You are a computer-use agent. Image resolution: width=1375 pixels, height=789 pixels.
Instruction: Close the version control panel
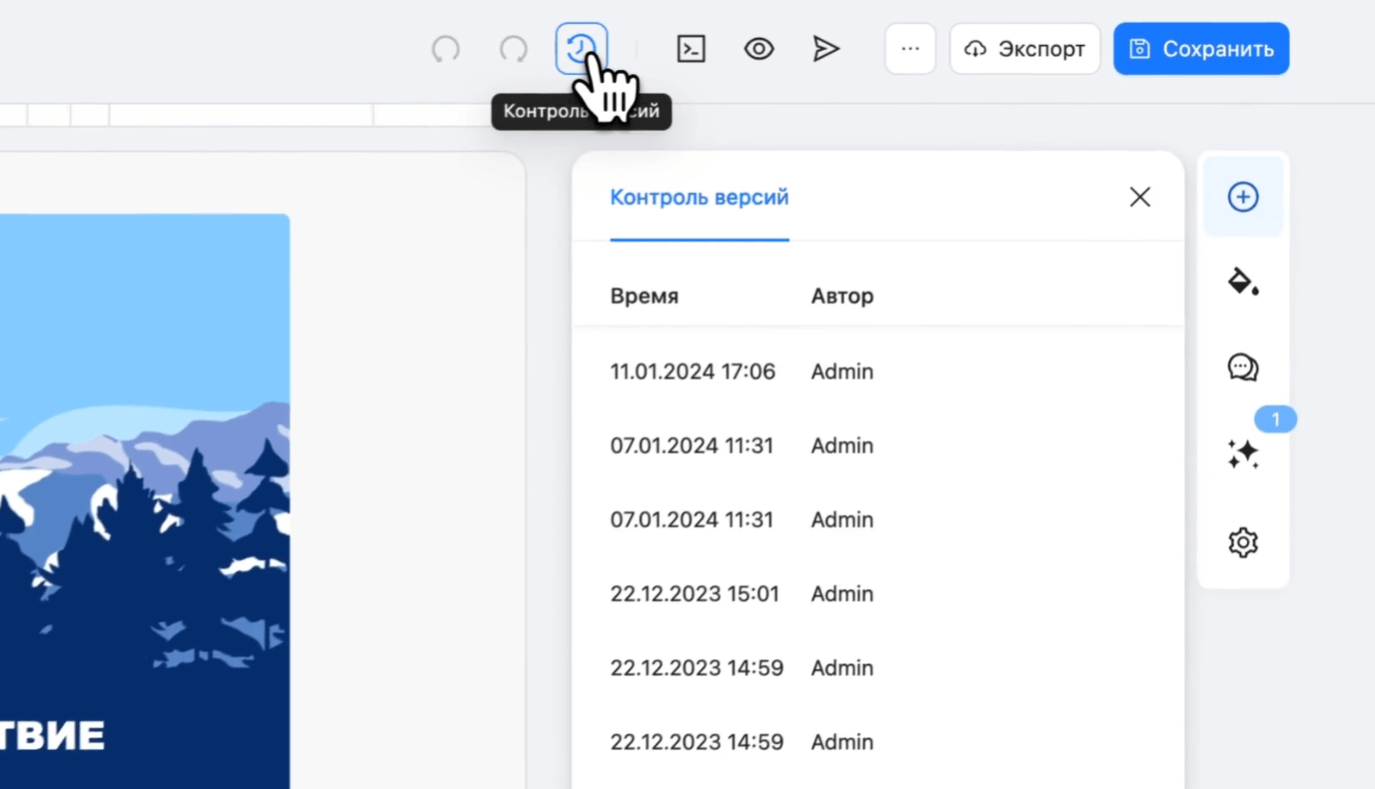pos(1140,198)
